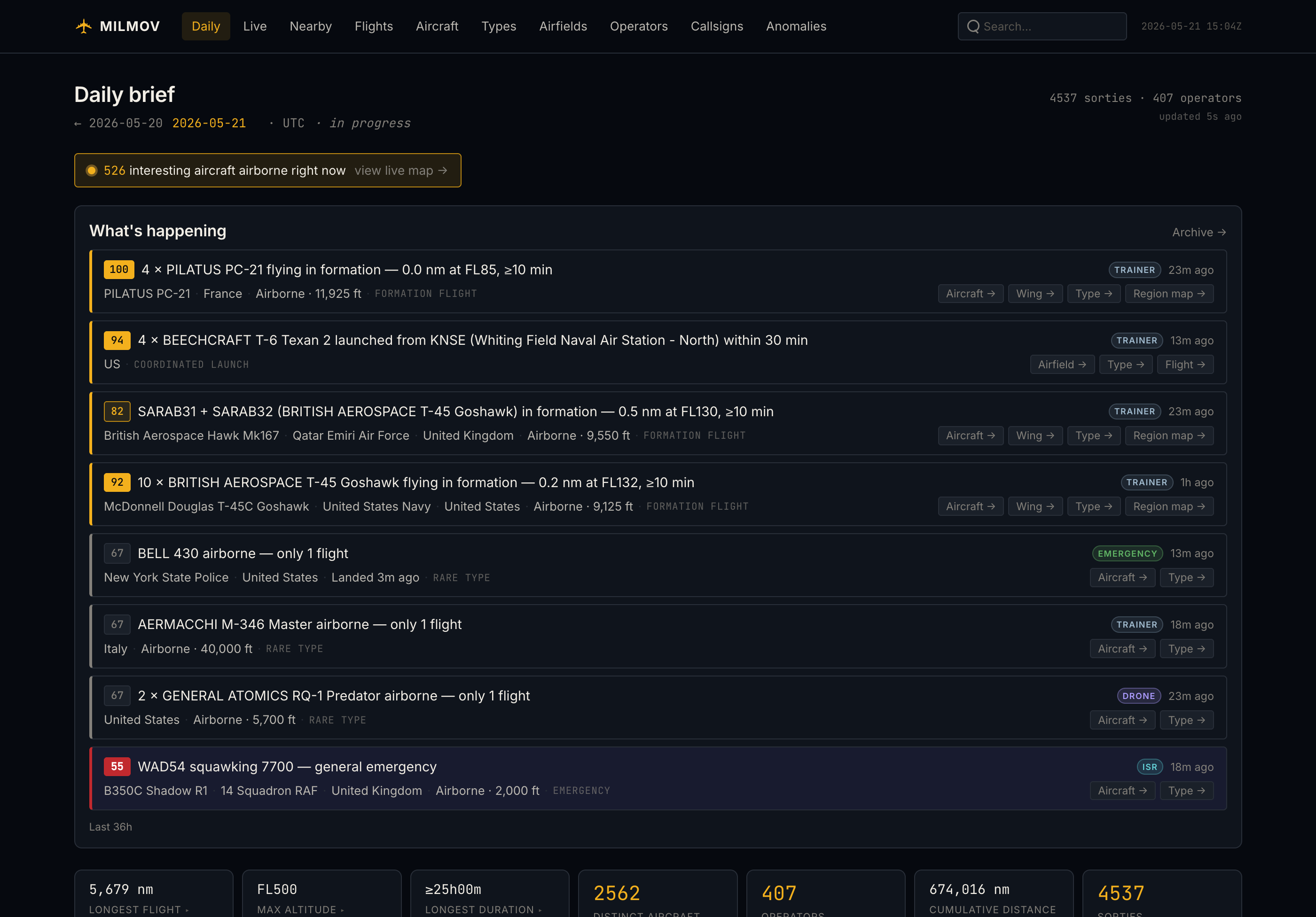Open Region map for PILATUS PC-21 row

[1169, 294]
